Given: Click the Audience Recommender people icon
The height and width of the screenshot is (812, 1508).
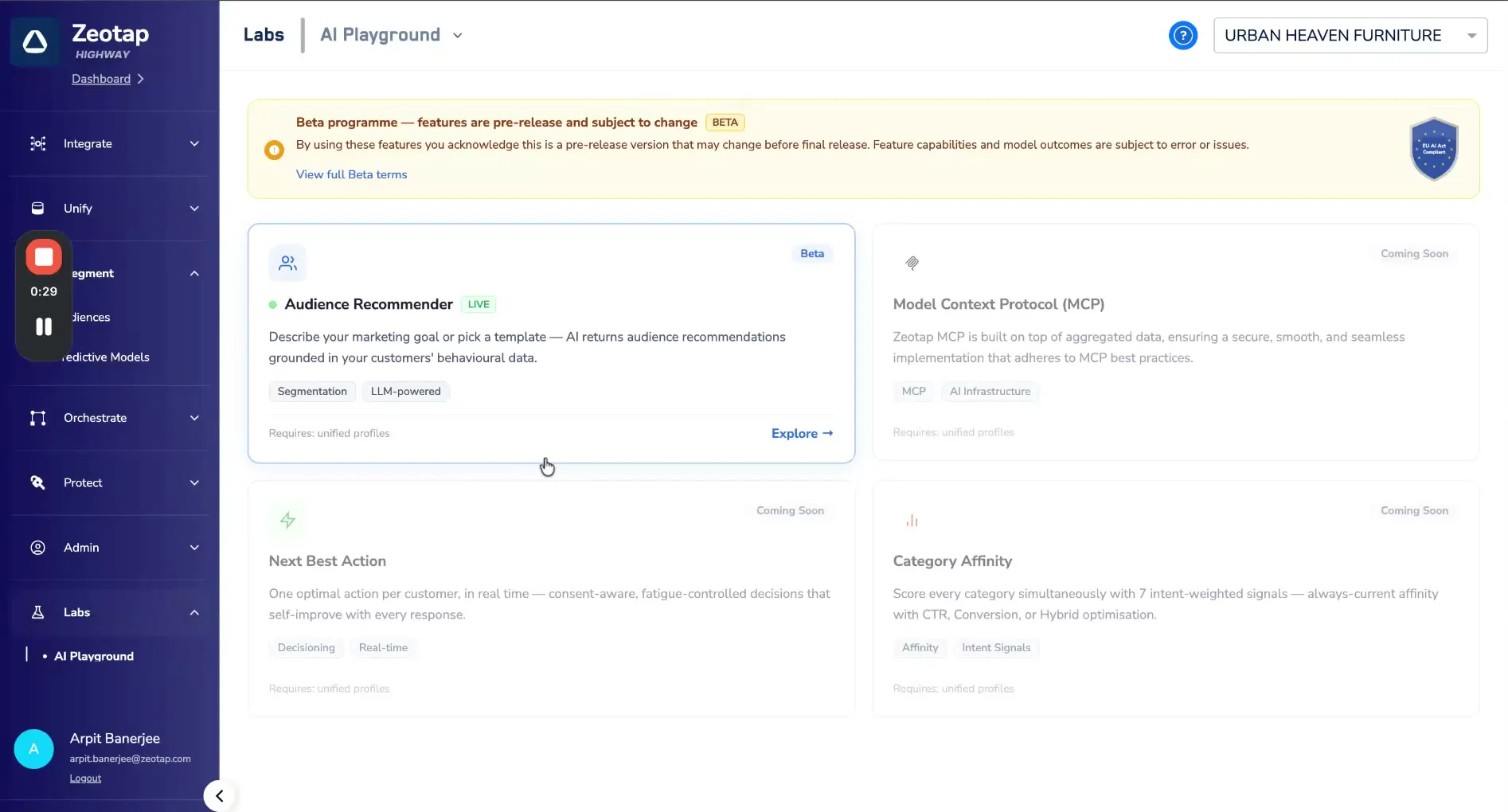Looking at the screenshot, I should pyautogui.click(x=287, y=263).
